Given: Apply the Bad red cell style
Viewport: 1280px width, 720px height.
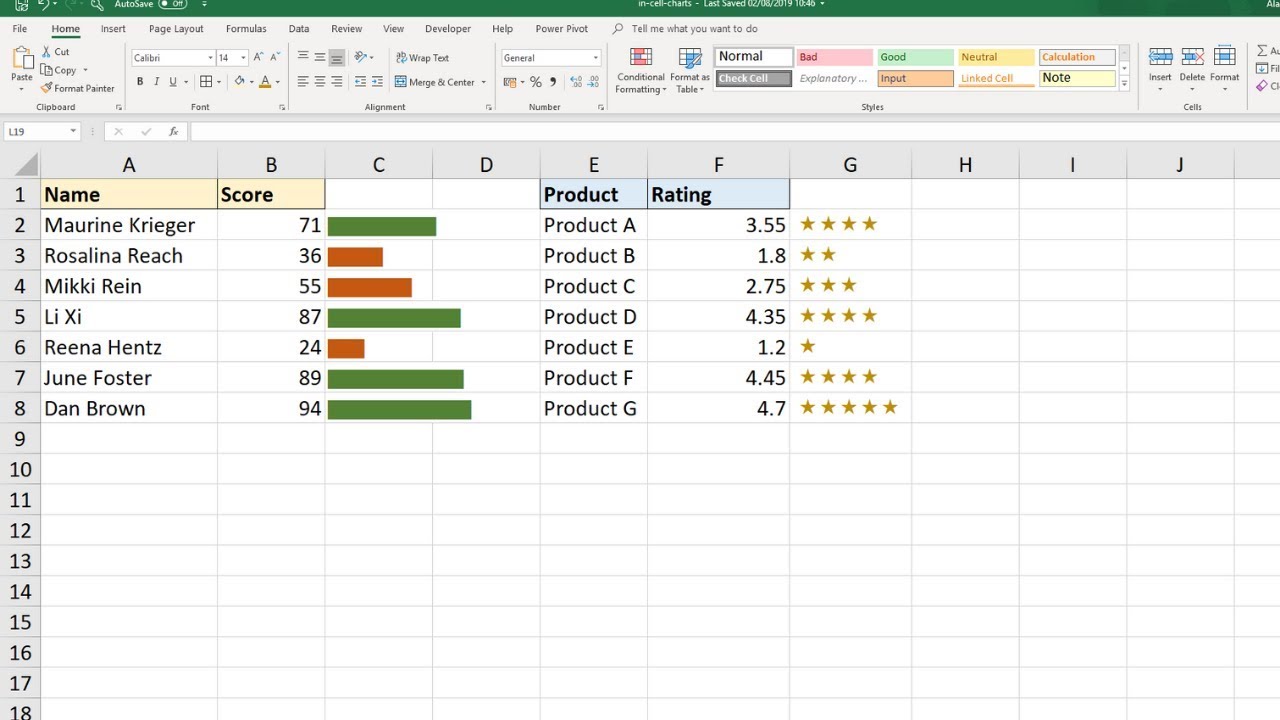Looking at the screenshot, I should pyautogui.click(x=834, y=57).
